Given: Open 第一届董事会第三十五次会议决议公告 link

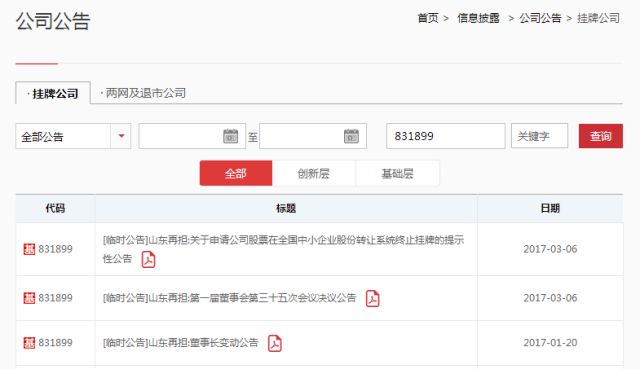Looking at the screenshot, I should 229,298.
